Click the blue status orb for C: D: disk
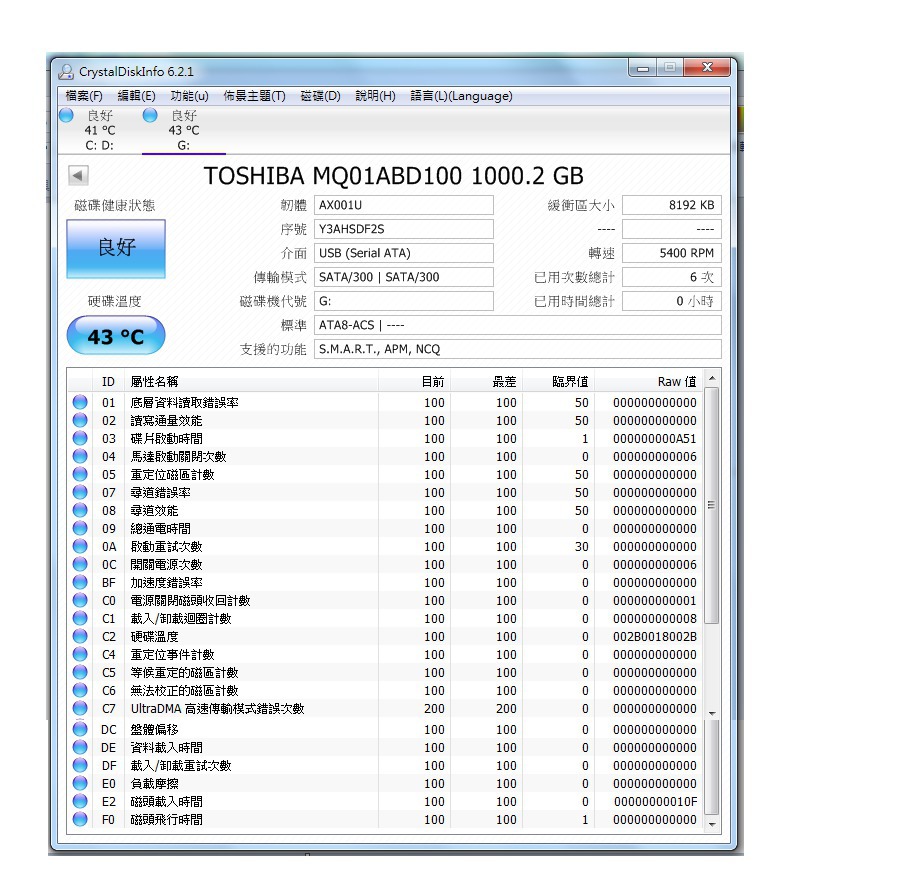The width and height of the screenshot is (912, 895). [x=66, y=115]
